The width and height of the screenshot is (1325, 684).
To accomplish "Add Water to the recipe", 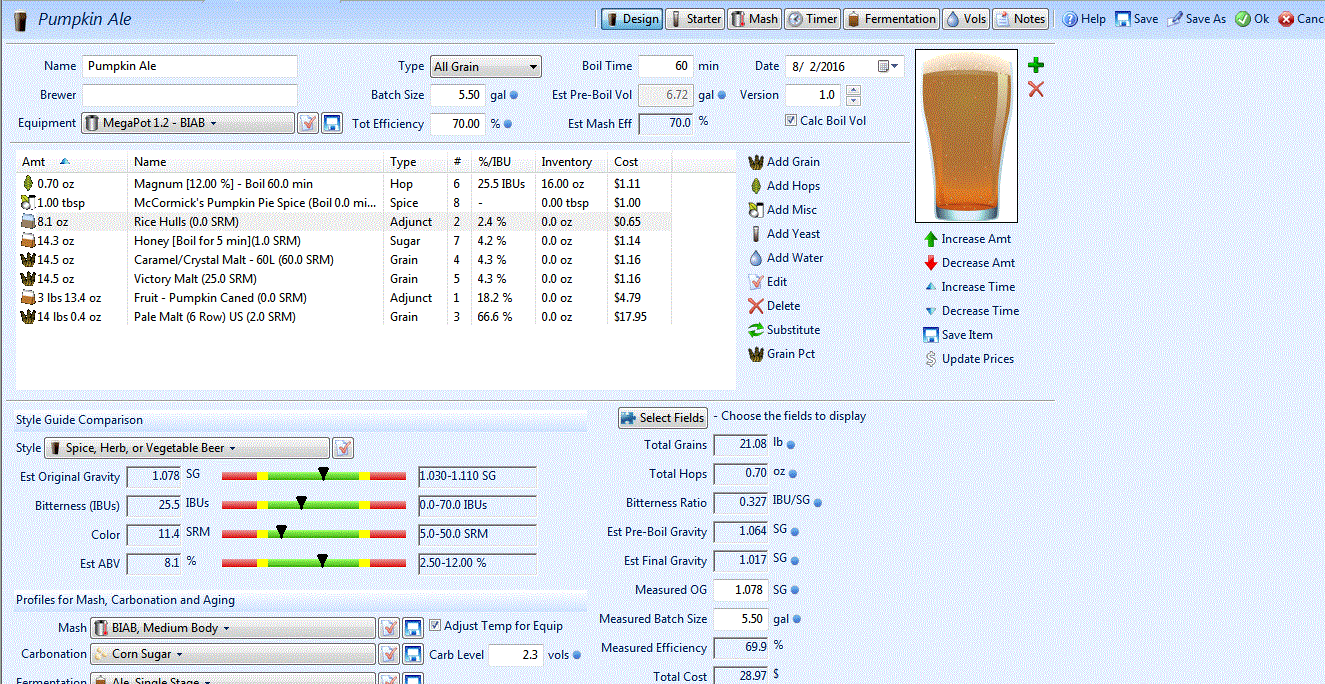I will [786, 258].
